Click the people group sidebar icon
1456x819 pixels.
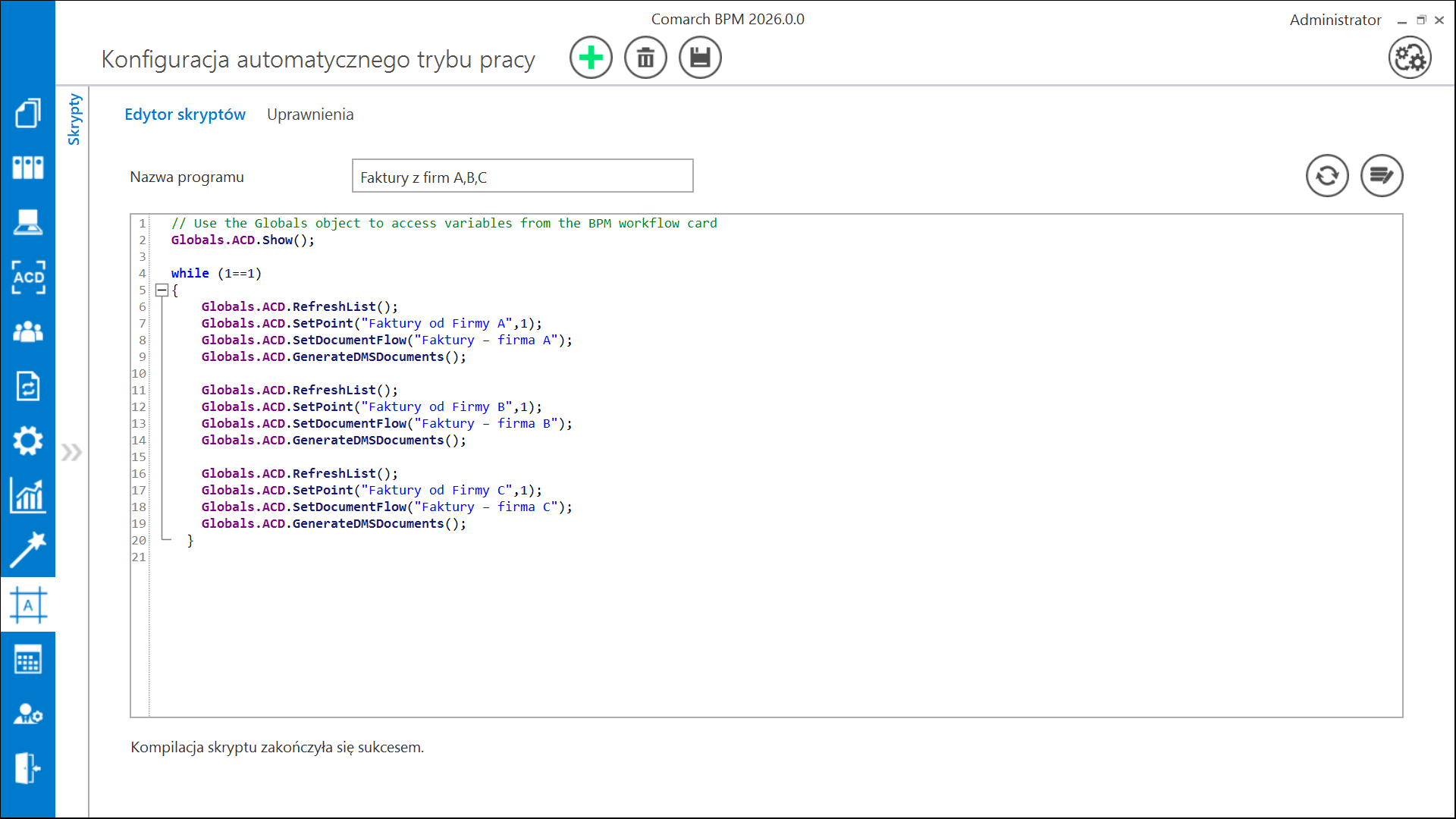coord(28,332)
